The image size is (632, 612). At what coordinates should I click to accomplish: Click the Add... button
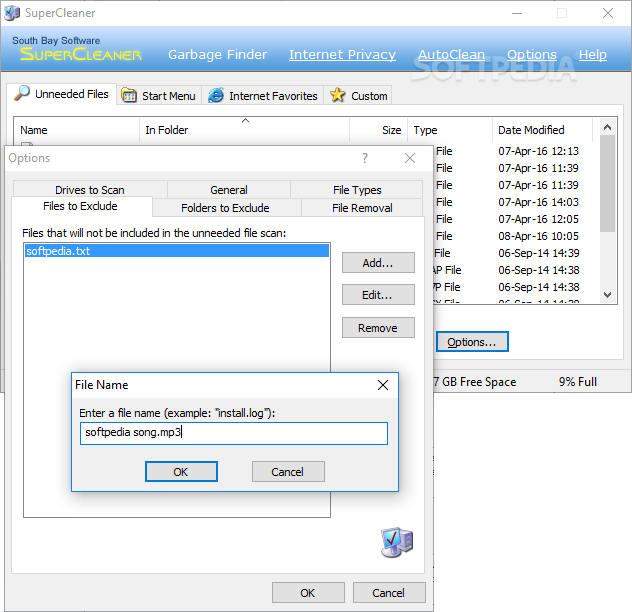378,263
